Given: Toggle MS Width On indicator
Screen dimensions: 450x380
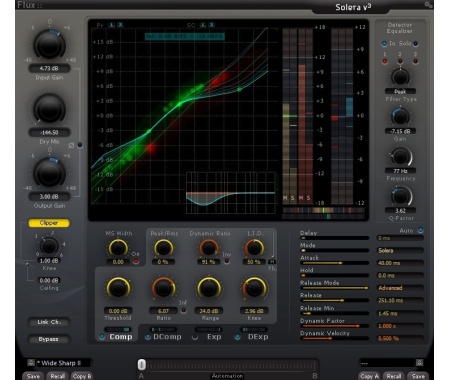Looking at the screenshot, I should pos(136,261).
